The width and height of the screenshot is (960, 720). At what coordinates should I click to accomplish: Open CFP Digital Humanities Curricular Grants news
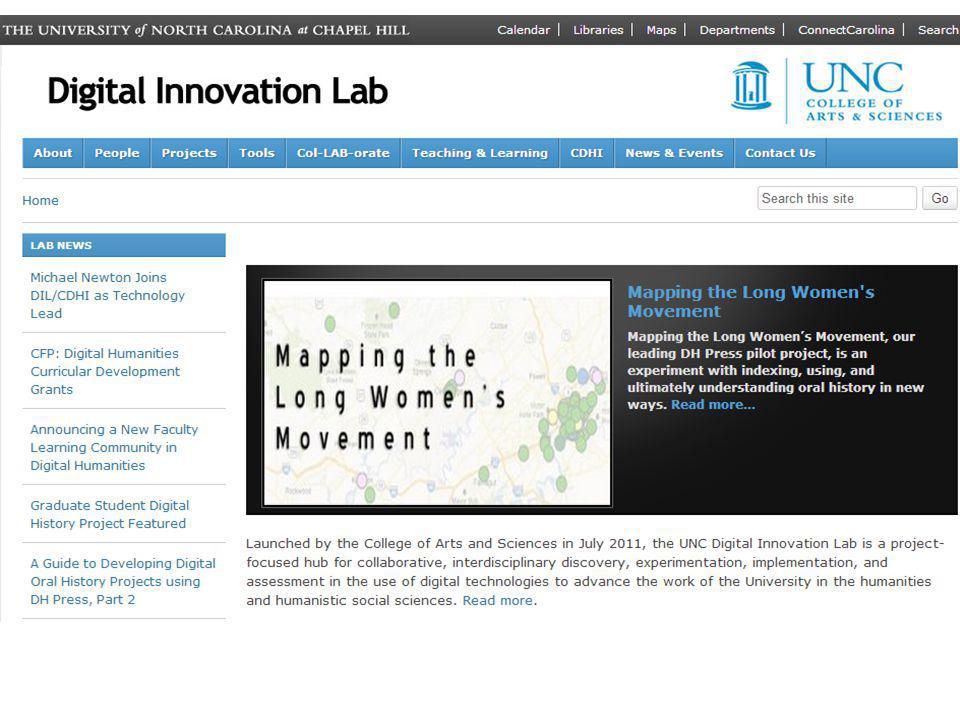[x=105, y=371]
